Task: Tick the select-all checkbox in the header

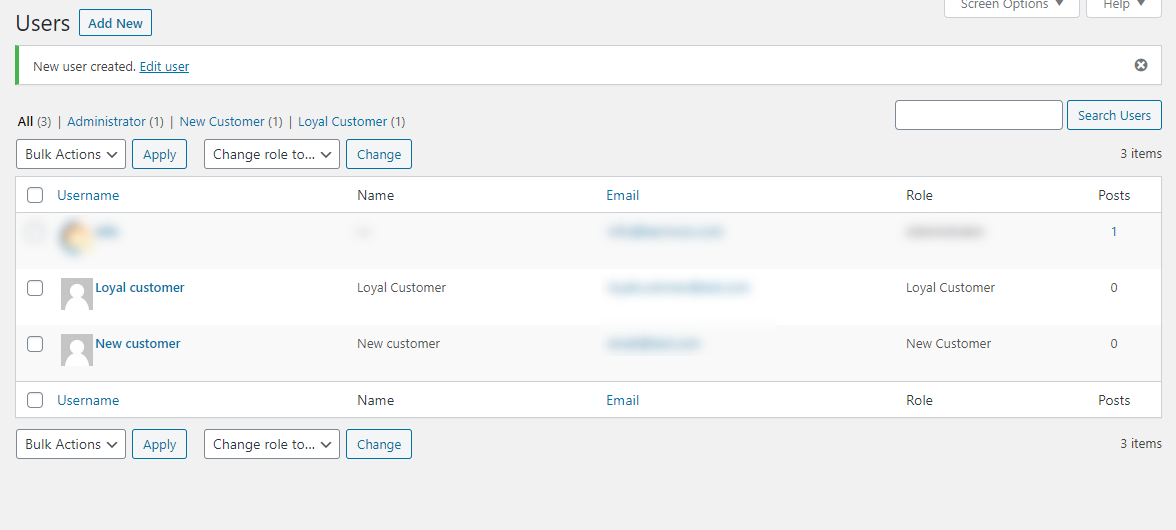Action: point(35,195)
